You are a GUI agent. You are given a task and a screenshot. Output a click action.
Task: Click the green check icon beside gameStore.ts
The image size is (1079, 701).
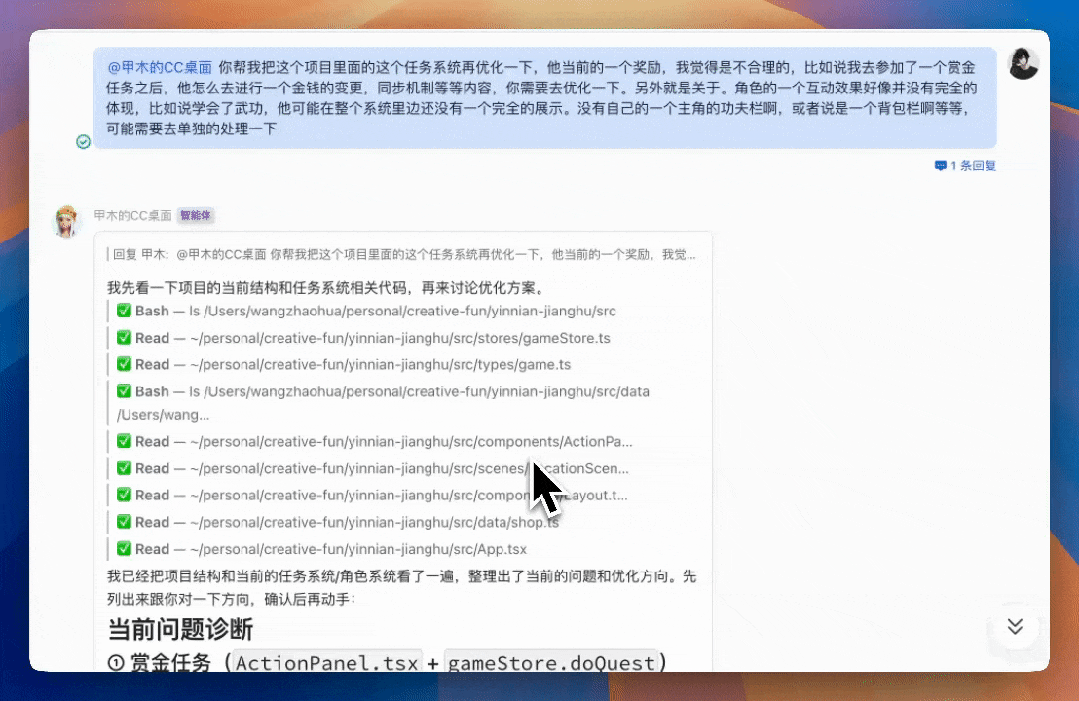(x=124, y=338)
